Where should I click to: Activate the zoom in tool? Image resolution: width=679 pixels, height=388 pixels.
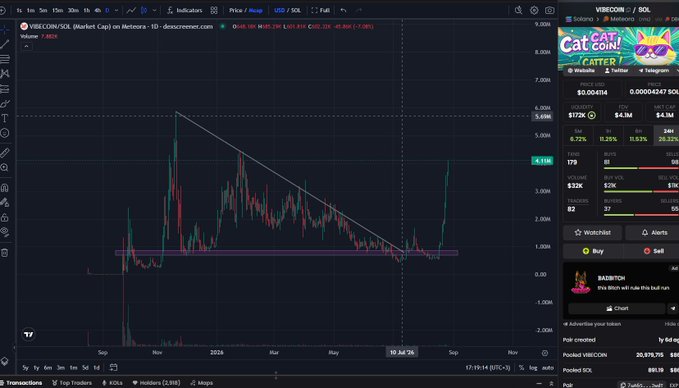(5, 168)
